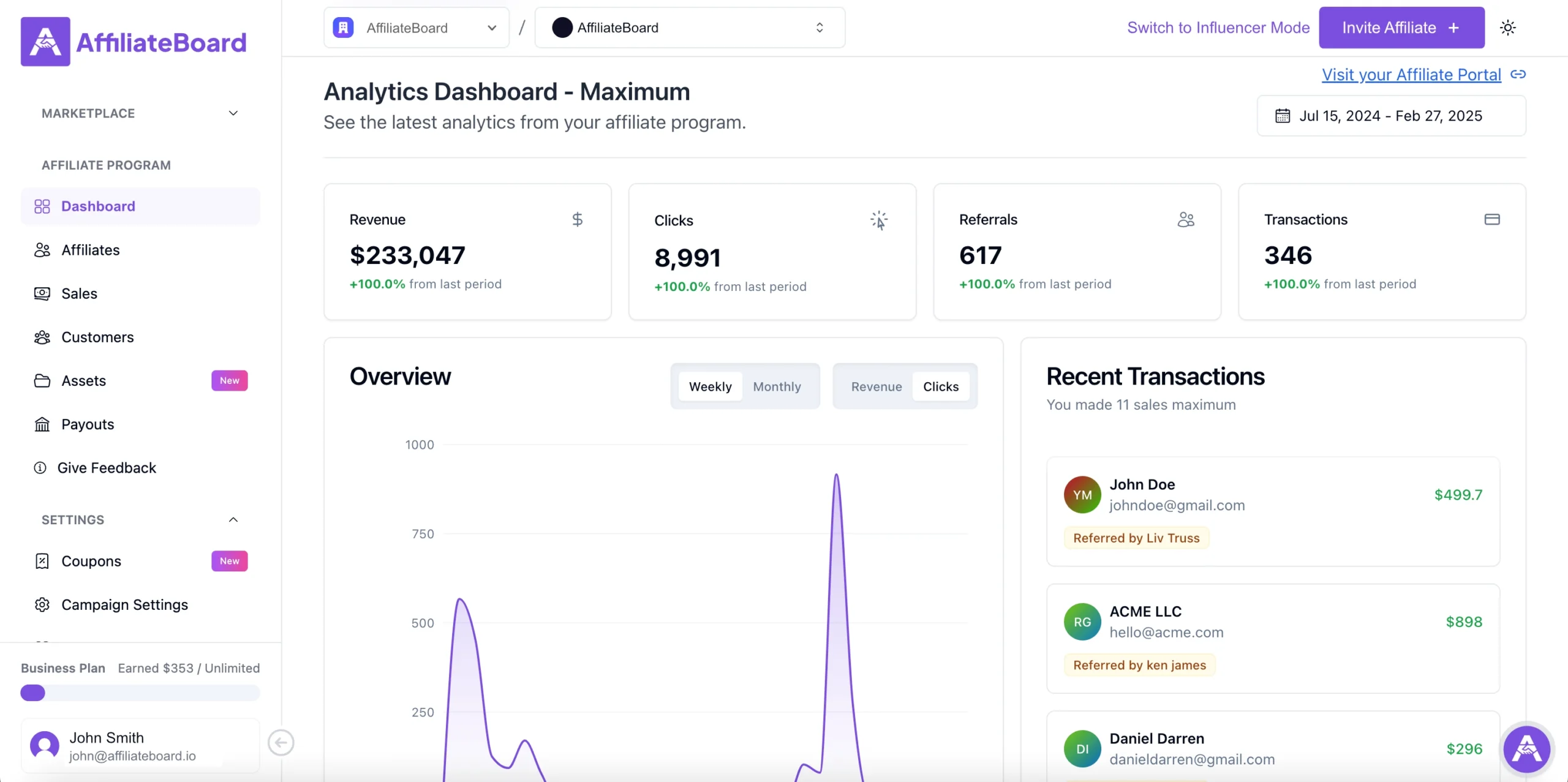Open Give Feedback
1568x782 pixels.
(x=140, y=468)
